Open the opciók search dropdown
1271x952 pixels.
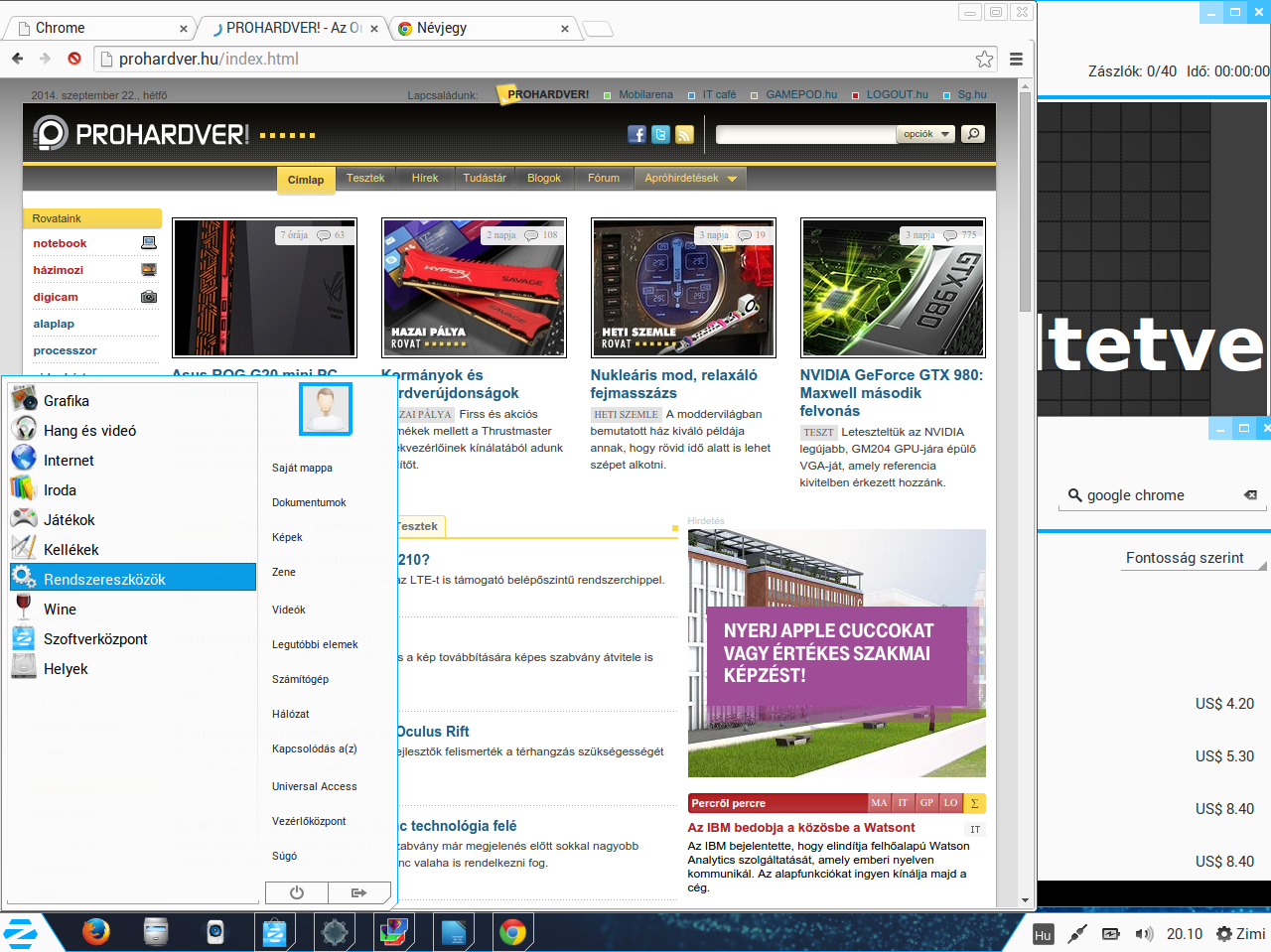(x=925, y=134)
